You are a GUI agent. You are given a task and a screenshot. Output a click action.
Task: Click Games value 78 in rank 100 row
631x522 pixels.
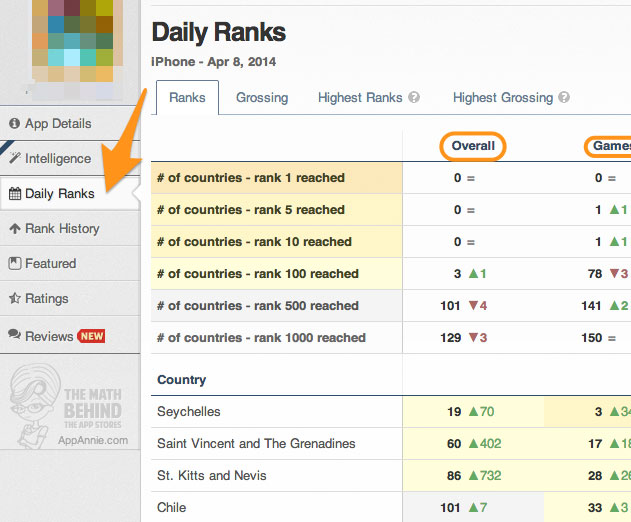click(x=595, y=274)
